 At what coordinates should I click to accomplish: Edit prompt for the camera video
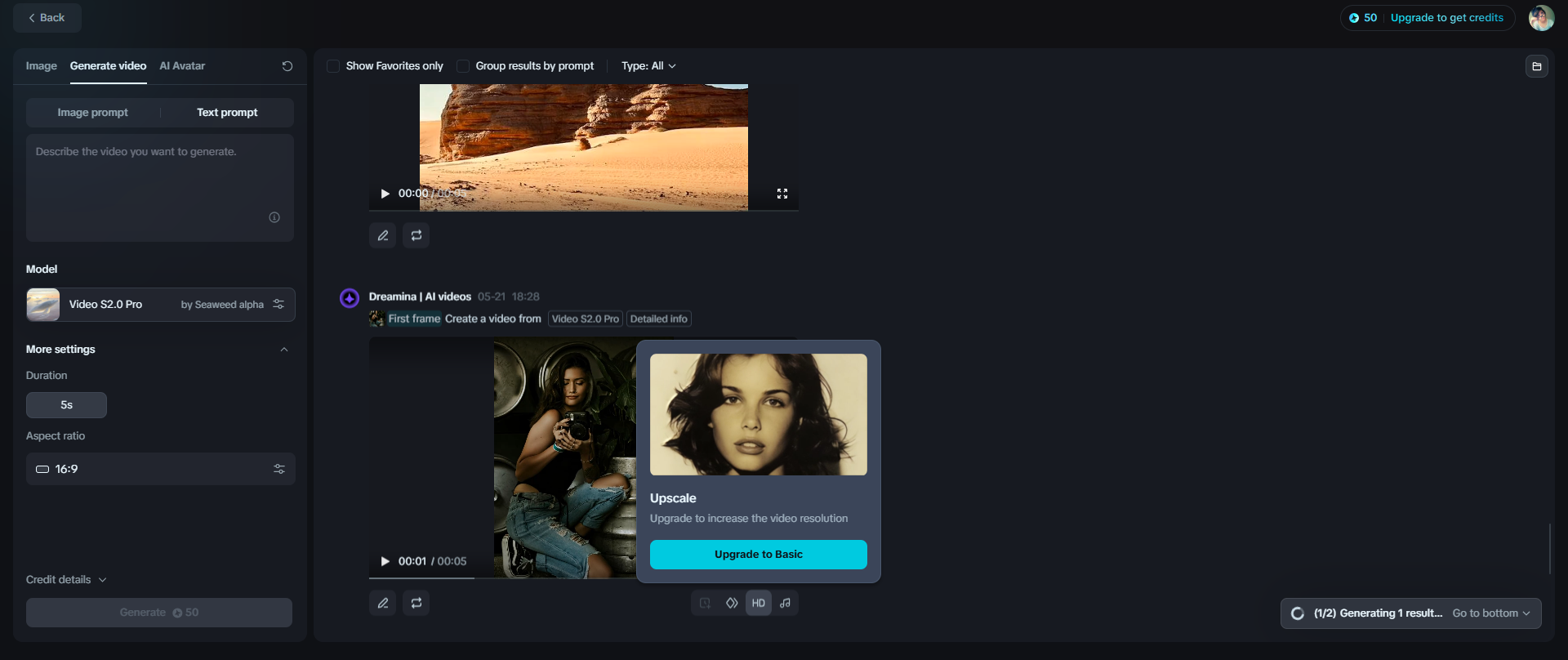pos(383,603)
